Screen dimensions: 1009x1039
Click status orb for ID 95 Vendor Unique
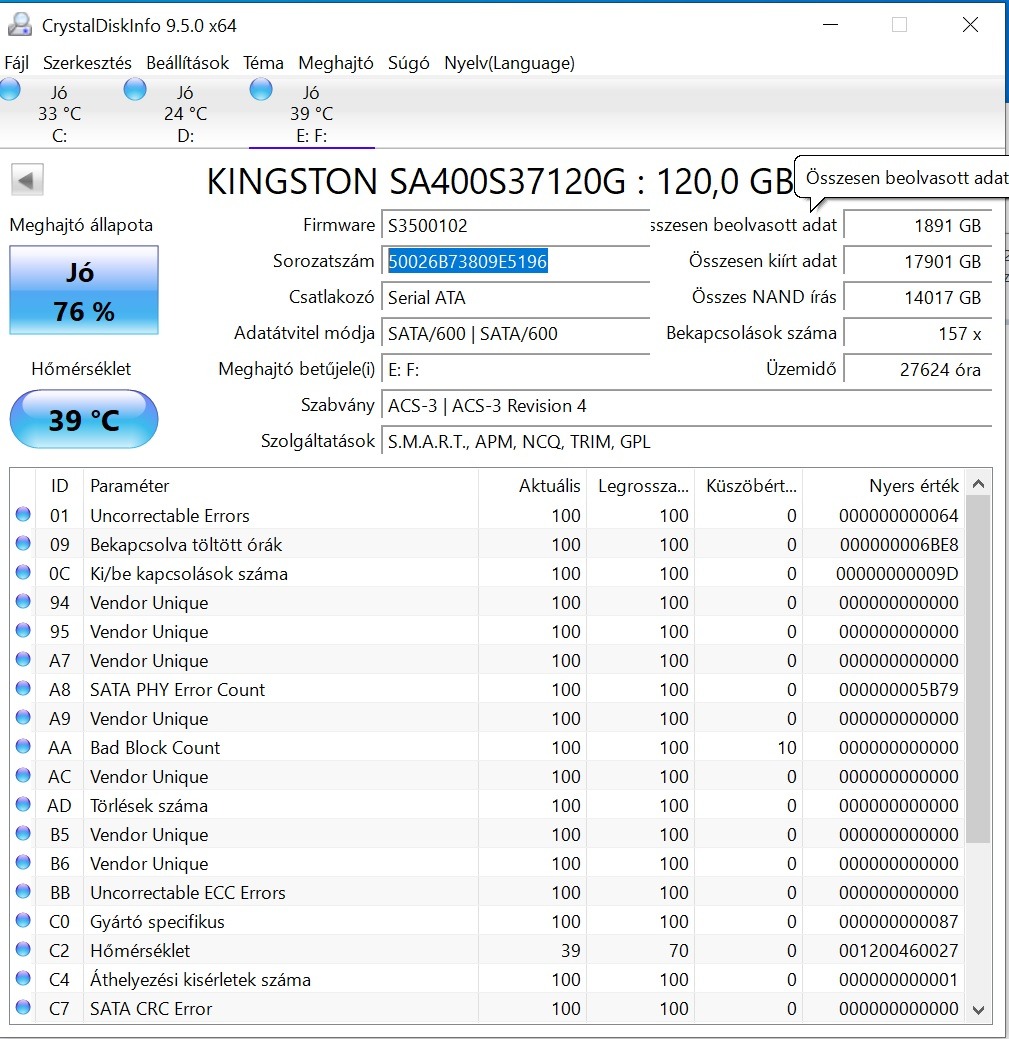pyautogui.click(x=23, y=630)
